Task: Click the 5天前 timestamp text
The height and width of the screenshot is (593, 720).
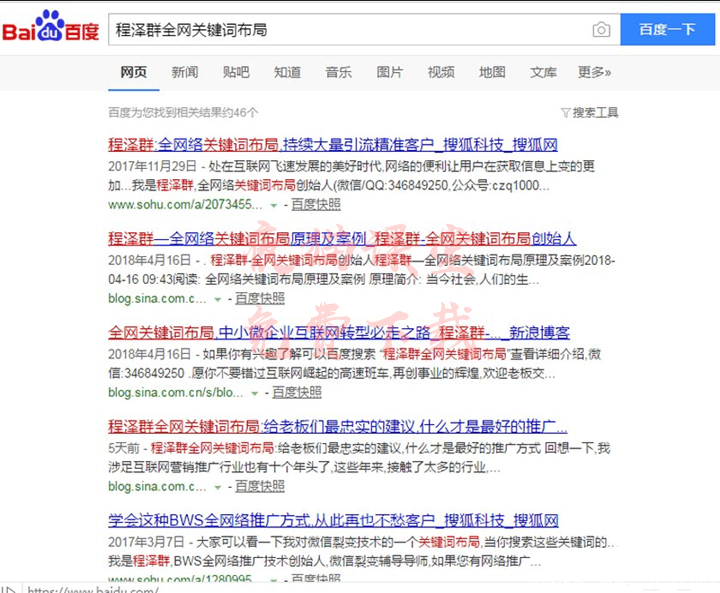Action: pyautogui.click(x=124, y=448)
